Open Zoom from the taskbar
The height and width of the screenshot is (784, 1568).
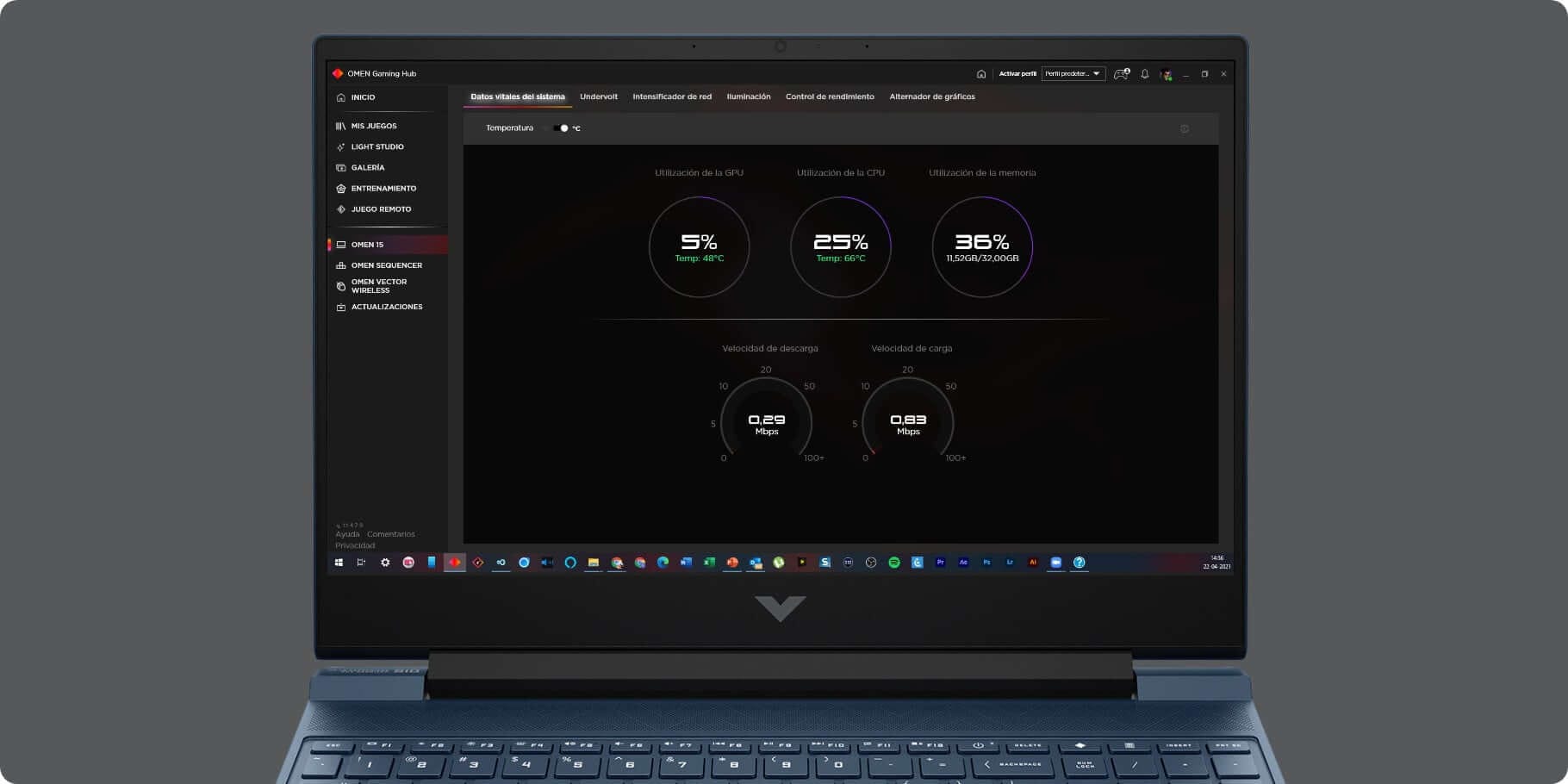1056,563
